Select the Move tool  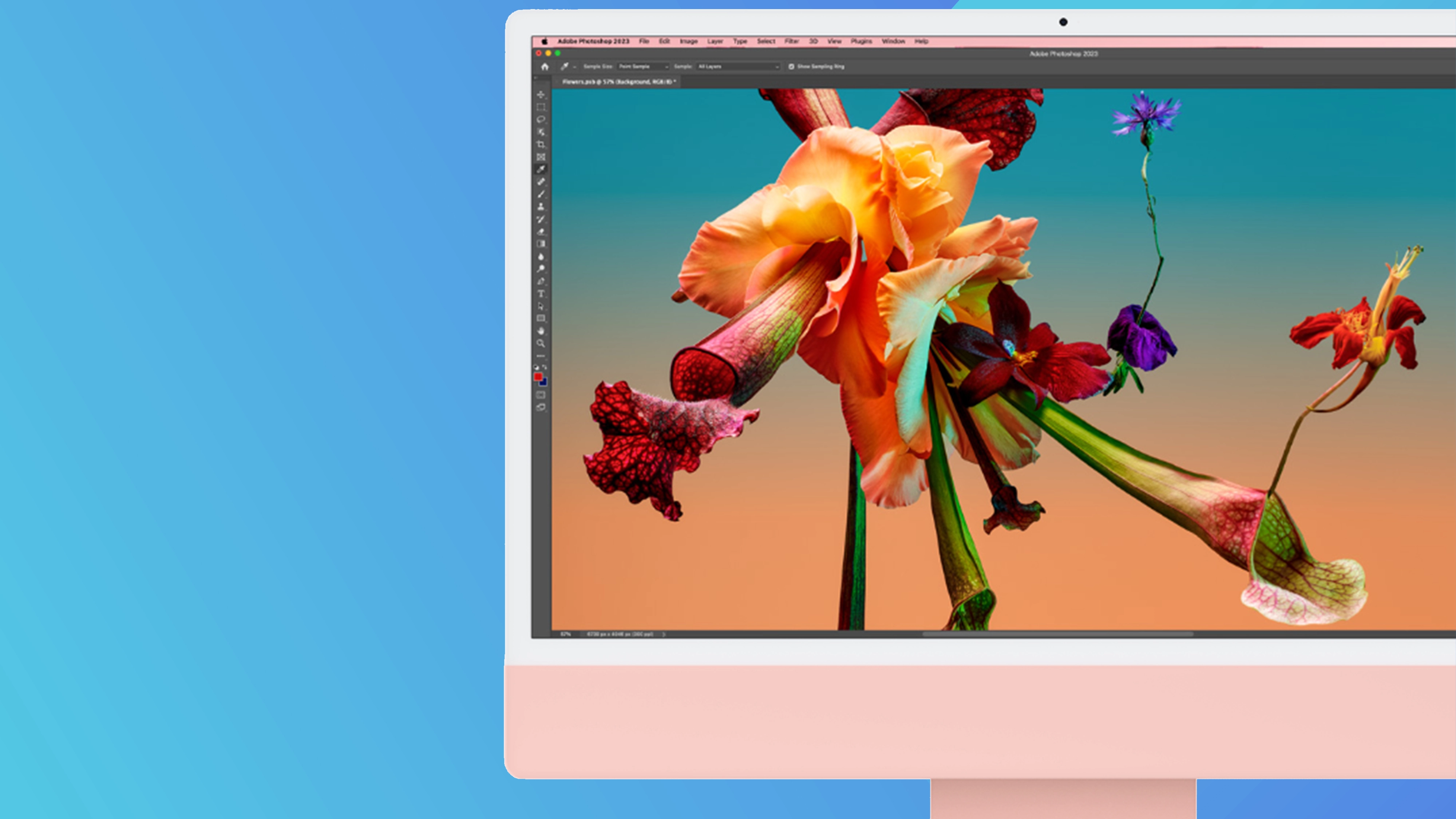(x=541, y=94)
